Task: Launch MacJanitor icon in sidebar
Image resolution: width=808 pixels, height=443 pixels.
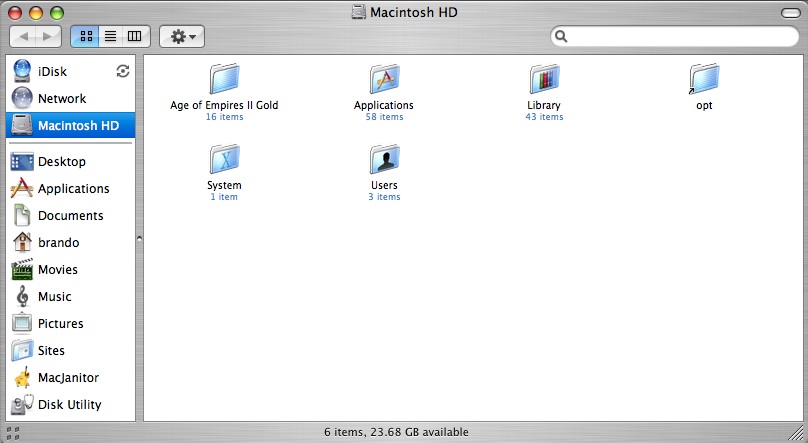Action: tap(22, 378)
